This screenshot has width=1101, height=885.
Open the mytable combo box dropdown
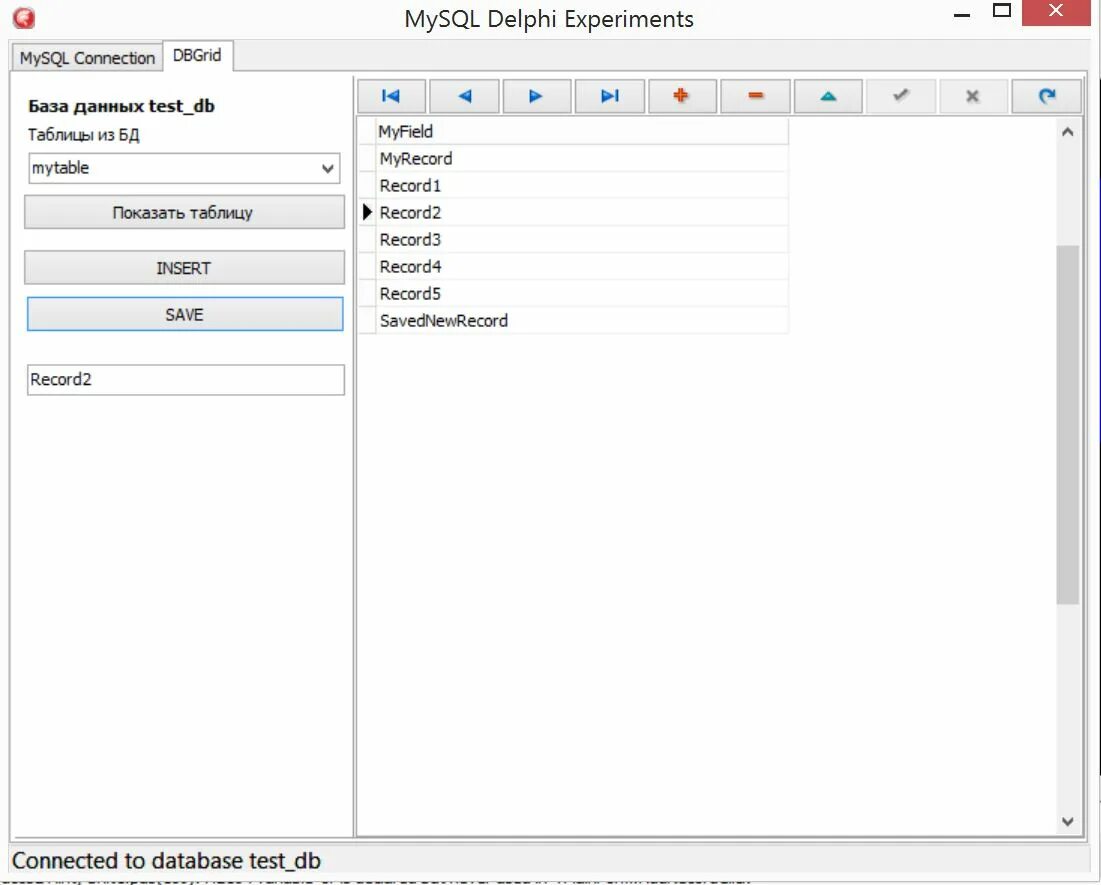pyautogui.click(x=327, y=169)
